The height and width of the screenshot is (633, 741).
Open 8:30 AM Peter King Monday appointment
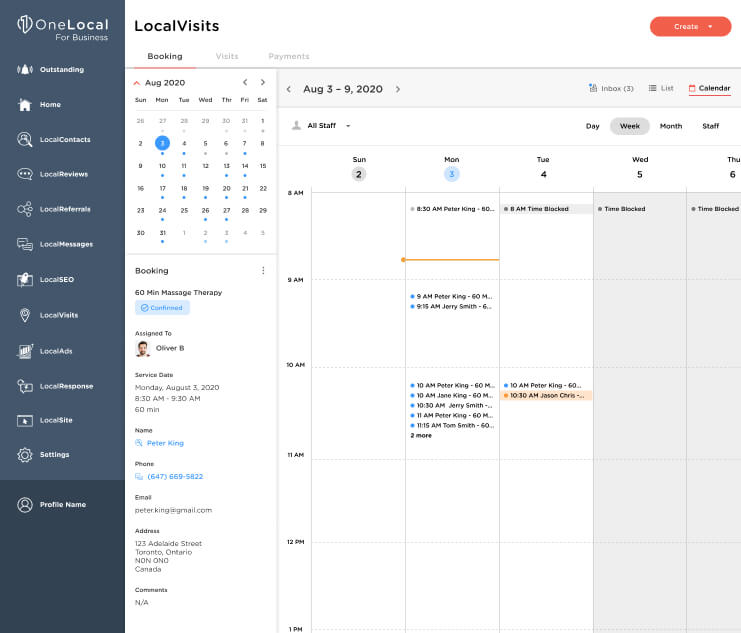(453, 209)
